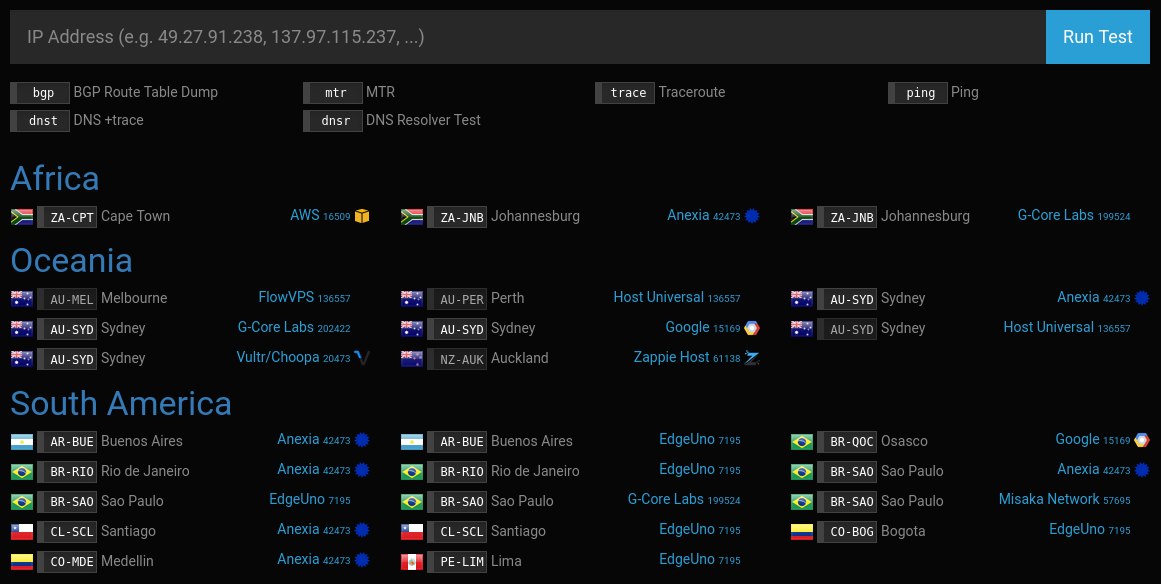Click the Vultr logo icon in Sydney row

pos(362,358)
